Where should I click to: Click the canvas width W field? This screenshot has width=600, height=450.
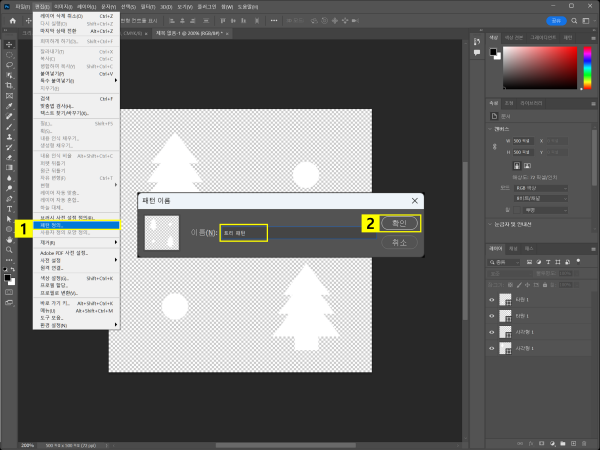[x=523, y=141]
